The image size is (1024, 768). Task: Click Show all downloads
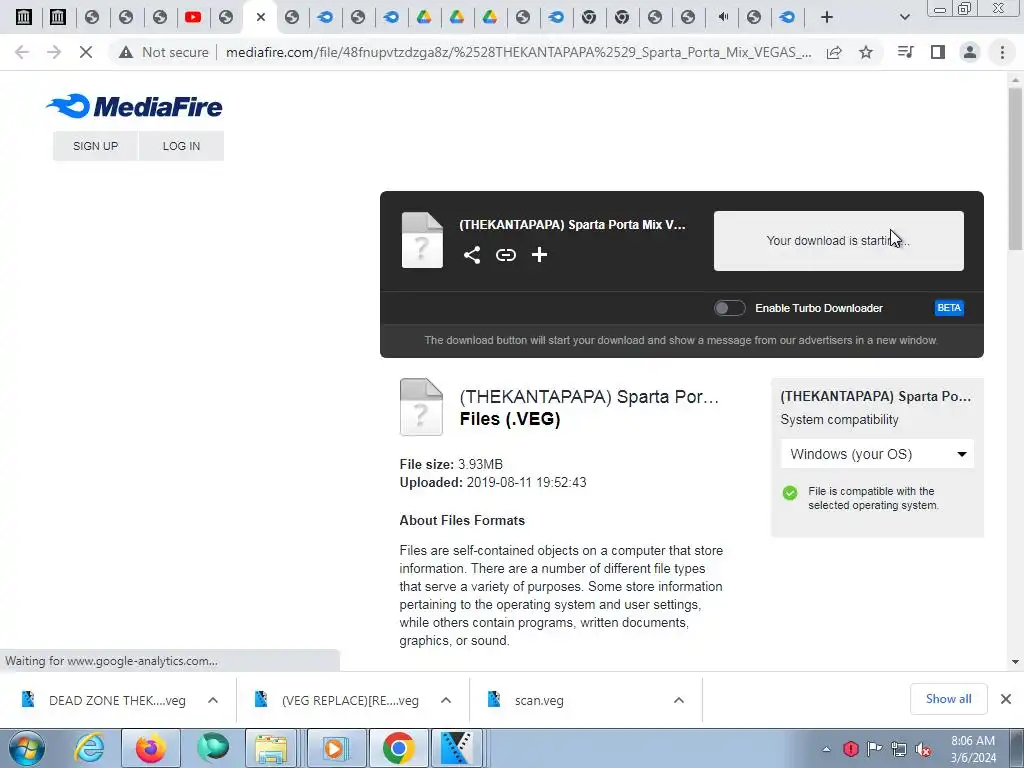(948, 699)
